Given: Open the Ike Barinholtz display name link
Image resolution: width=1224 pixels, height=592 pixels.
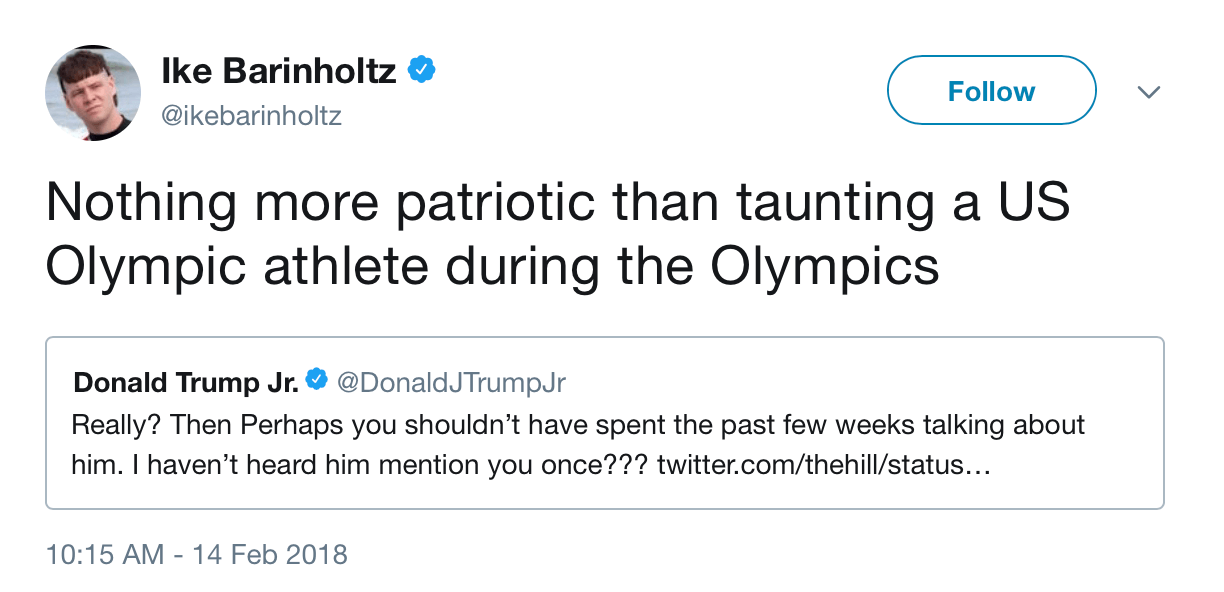Looking at the screenshot, I should [x=279, y=72].
